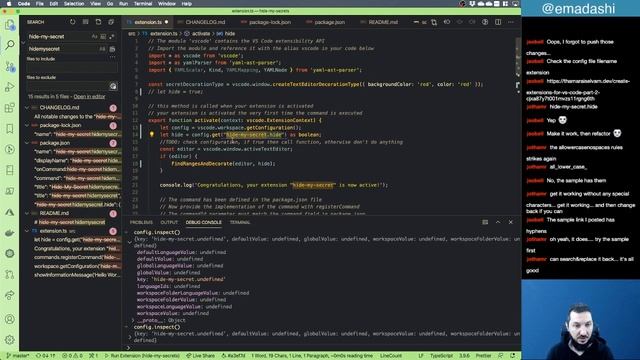Toggle Match Whole Word in search box
This screenshot has height=360, width=640.
[x=103, y=36]
